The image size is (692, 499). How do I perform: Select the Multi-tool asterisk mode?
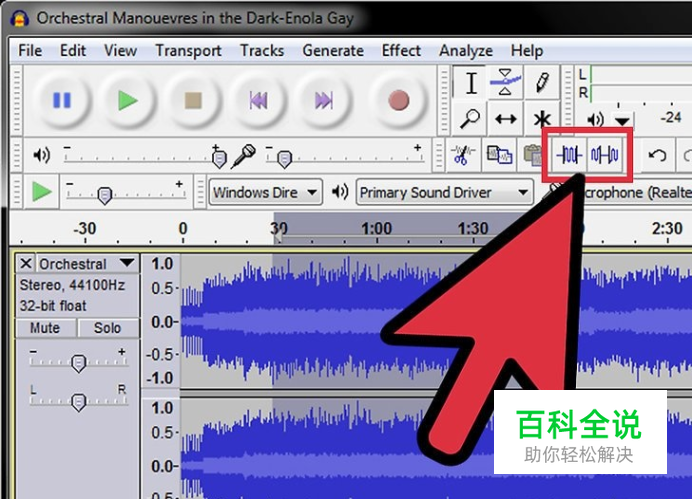pyautogui.click(x=542, y=118)
